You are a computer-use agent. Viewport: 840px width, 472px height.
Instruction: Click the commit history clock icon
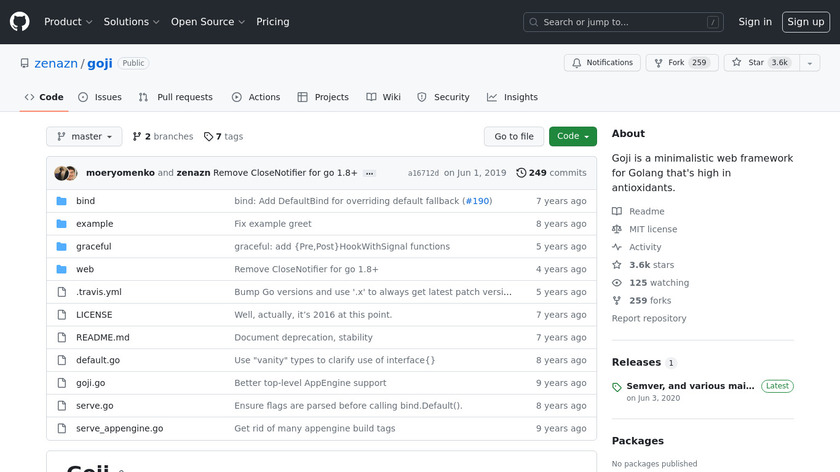tap(521, 173)
